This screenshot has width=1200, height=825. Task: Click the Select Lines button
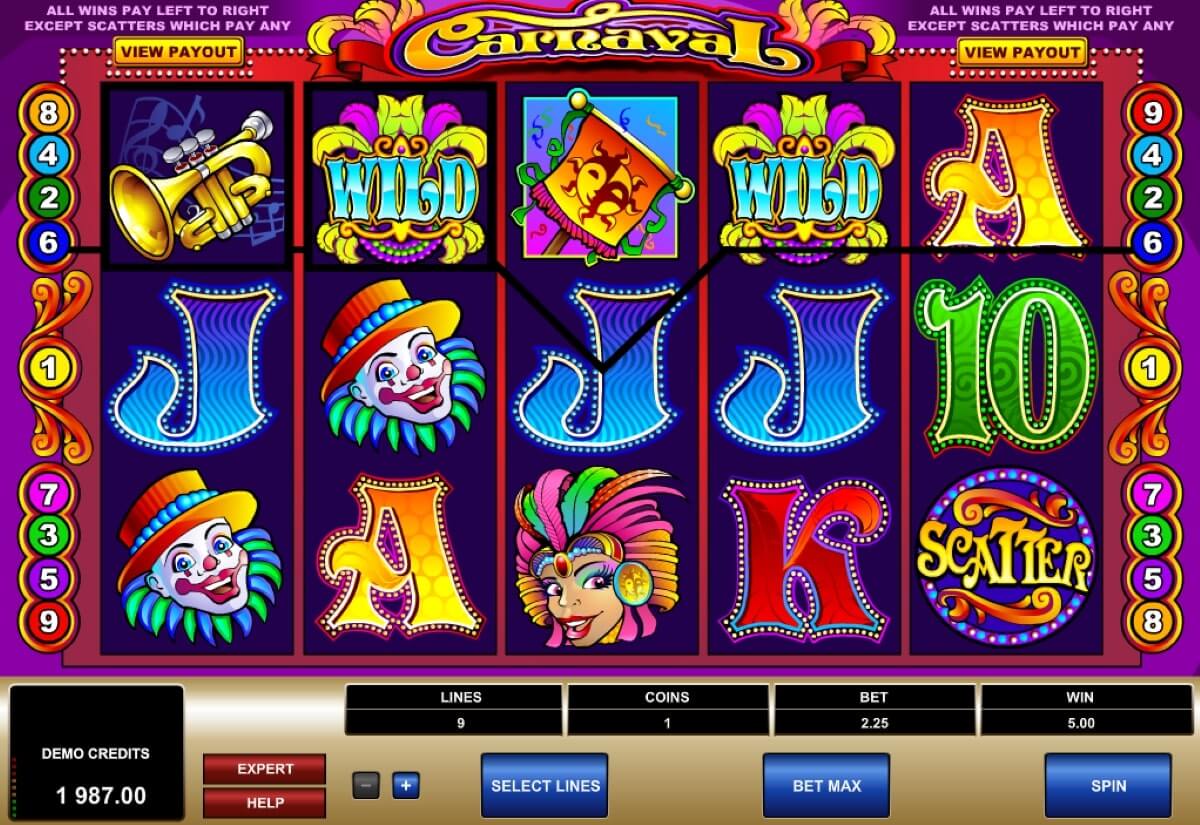[545, 786]
